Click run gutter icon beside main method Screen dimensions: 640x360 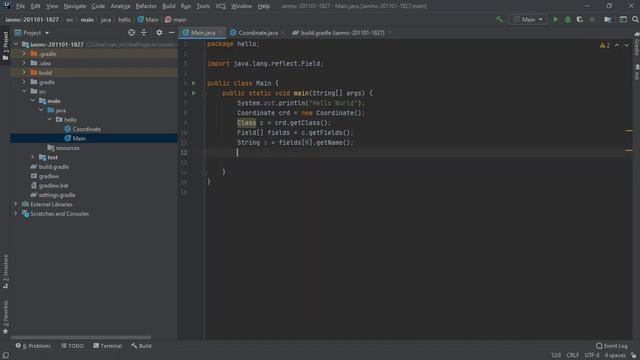pyautogui.click(x=194, y=93)
